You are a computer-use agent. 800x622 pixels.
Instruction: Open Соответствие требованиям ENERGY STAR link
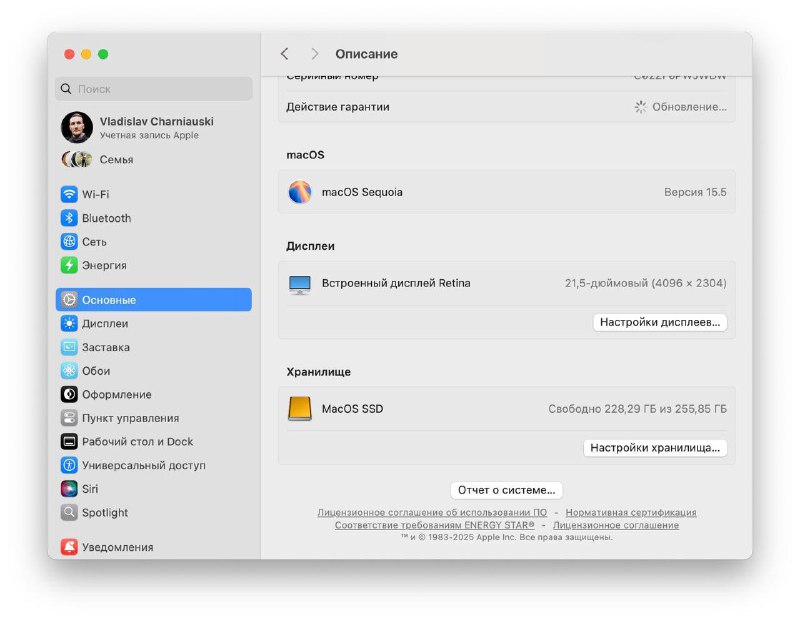435,525
